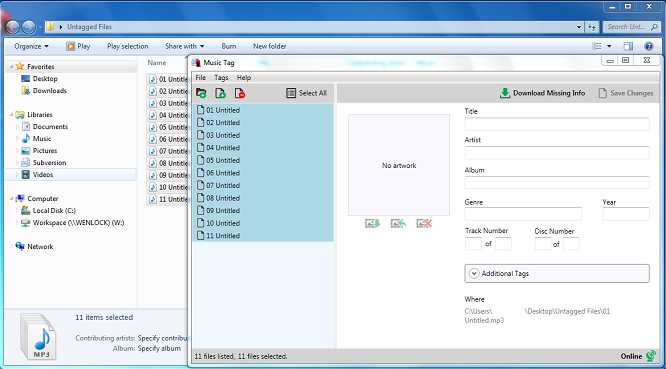Click the Disc Number total box

click(571, 244)
